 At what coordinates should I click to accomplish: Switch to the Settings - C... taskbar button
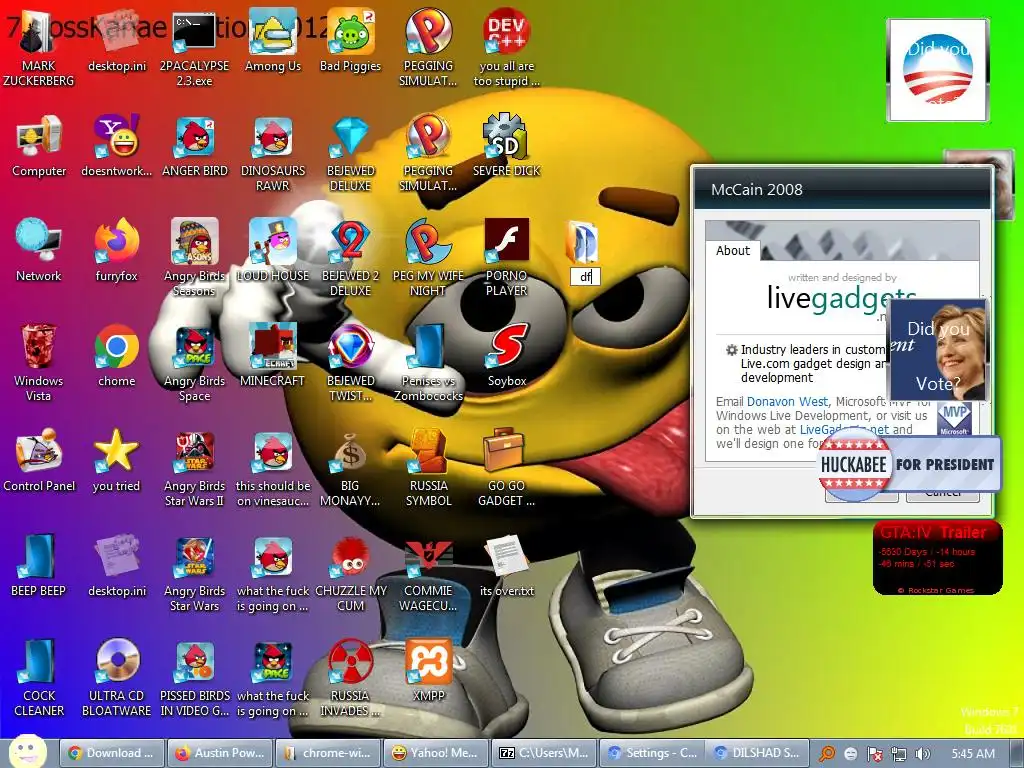[x=651, y=753]
